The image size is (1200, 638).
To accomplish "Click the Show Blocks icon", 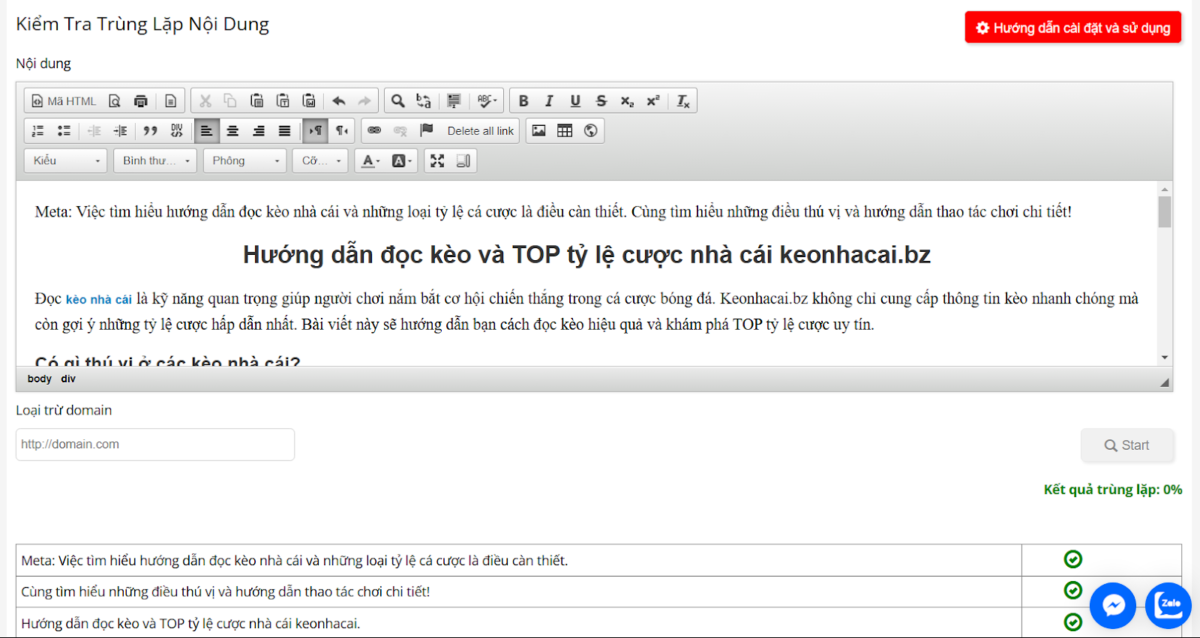I will [463, 161].
